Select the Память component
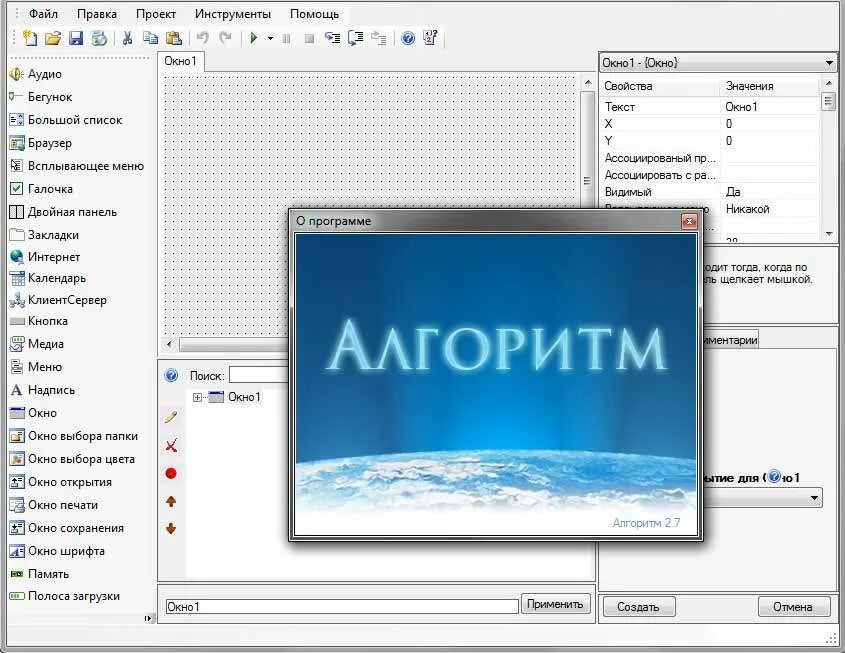845x653 pixels. coord(39,574)
